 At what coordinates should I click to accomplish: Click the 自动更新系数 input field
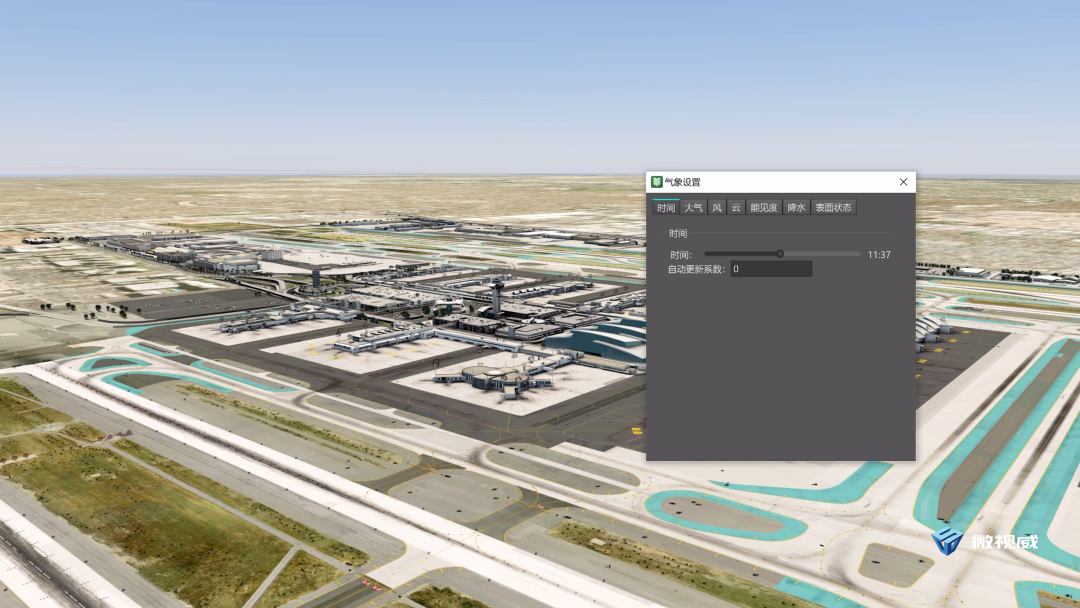pos(771,269)
